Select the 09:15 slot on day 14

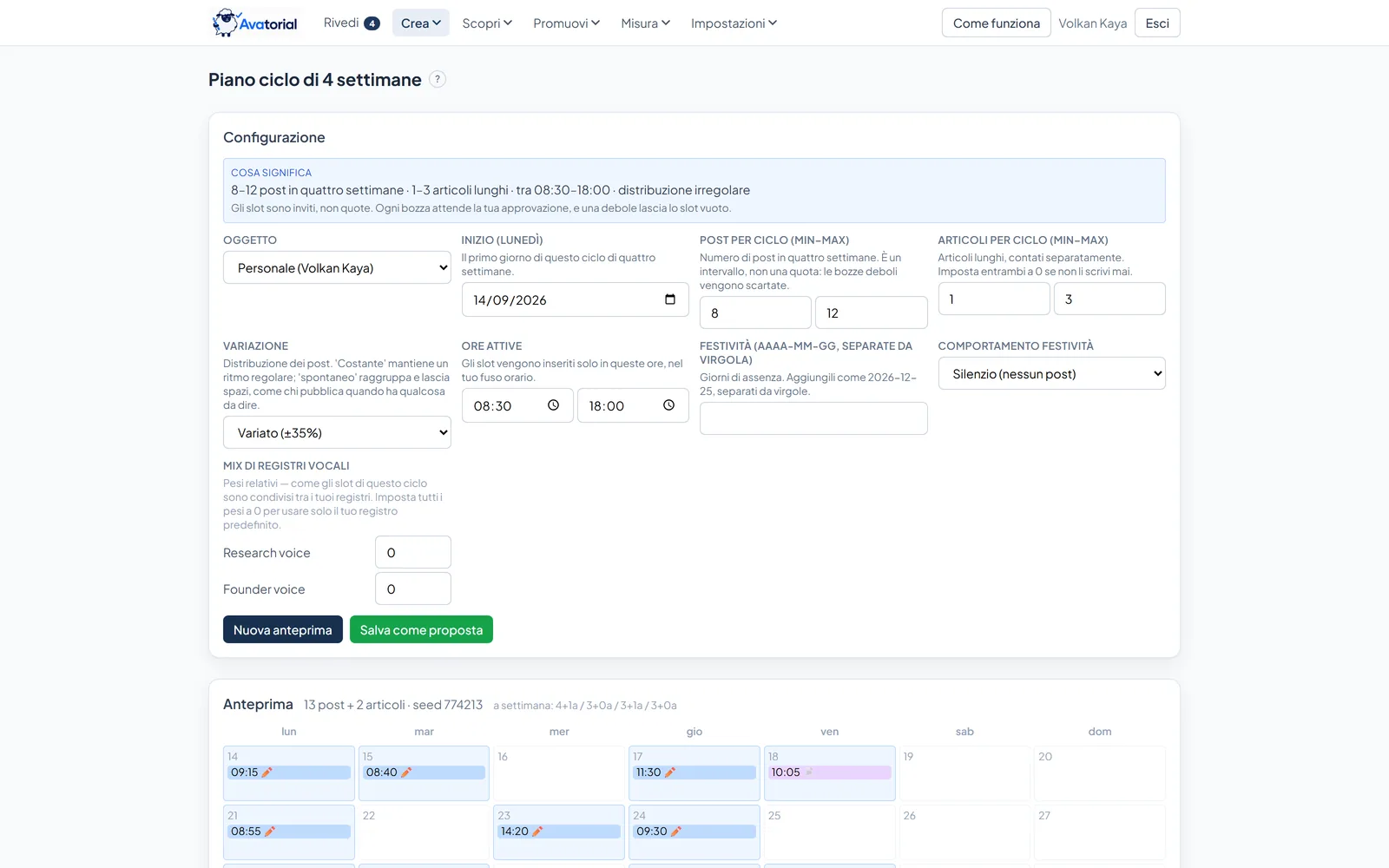point(289,773)
